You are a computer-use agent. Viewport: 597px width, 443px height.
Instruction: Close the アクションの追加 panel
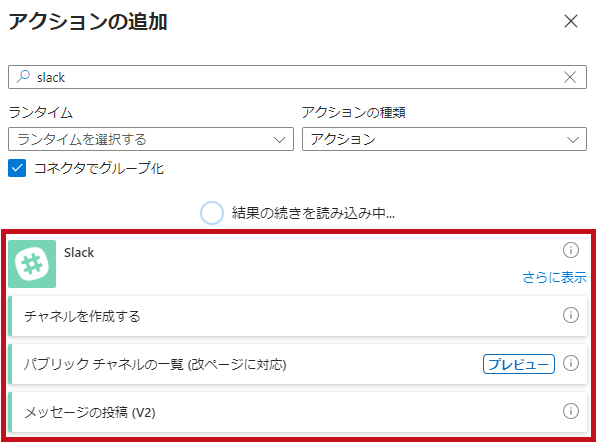[x=571, y=21]
